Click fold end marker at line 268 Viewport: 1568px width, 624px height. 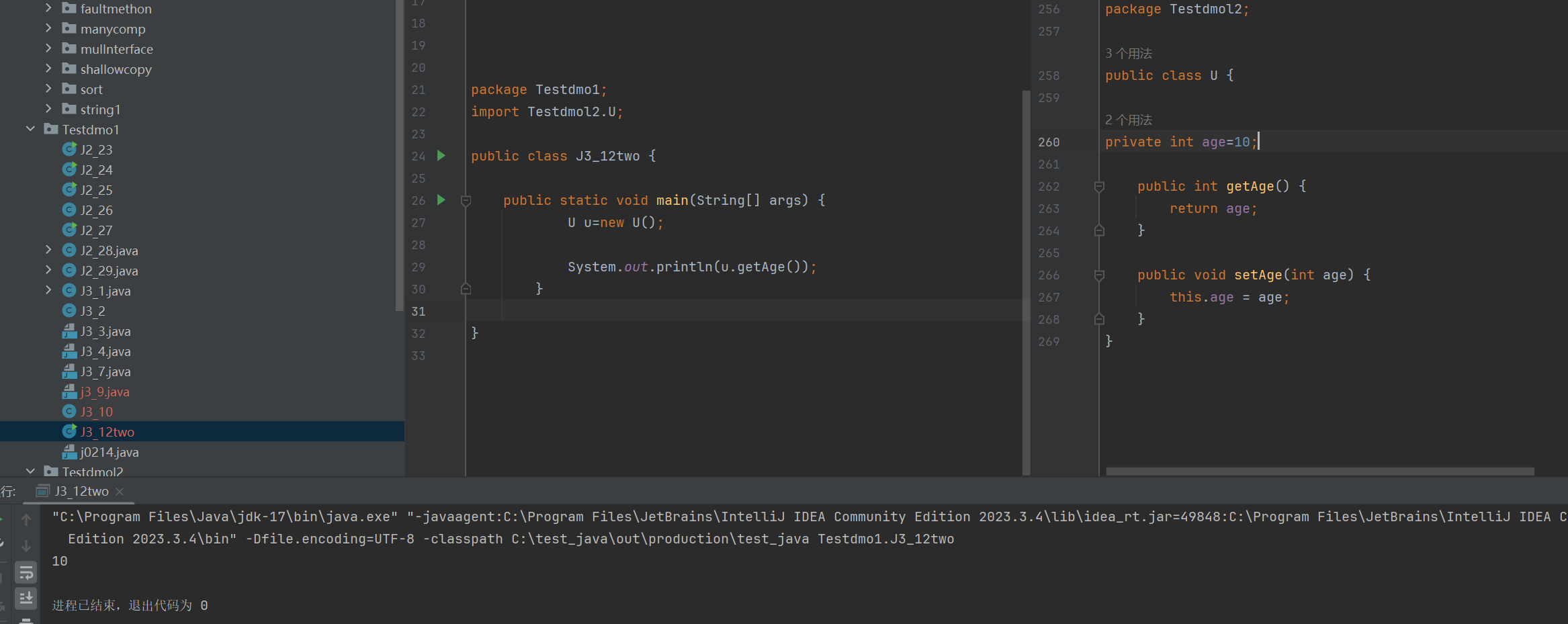pyautogui.click(x=1099, y=319)
